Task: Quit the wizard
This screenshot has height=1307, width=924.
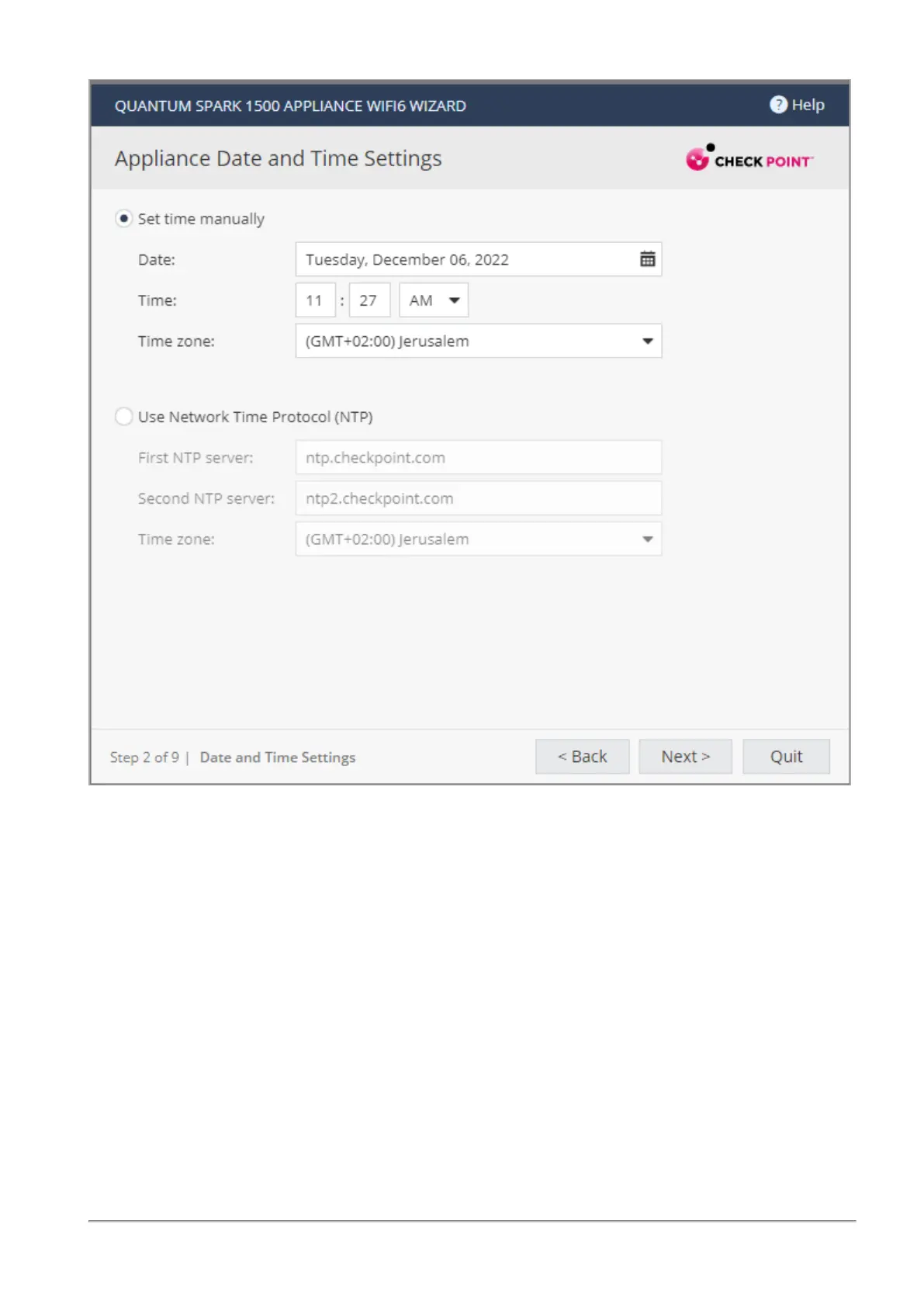Action: [x=786, y=757]
